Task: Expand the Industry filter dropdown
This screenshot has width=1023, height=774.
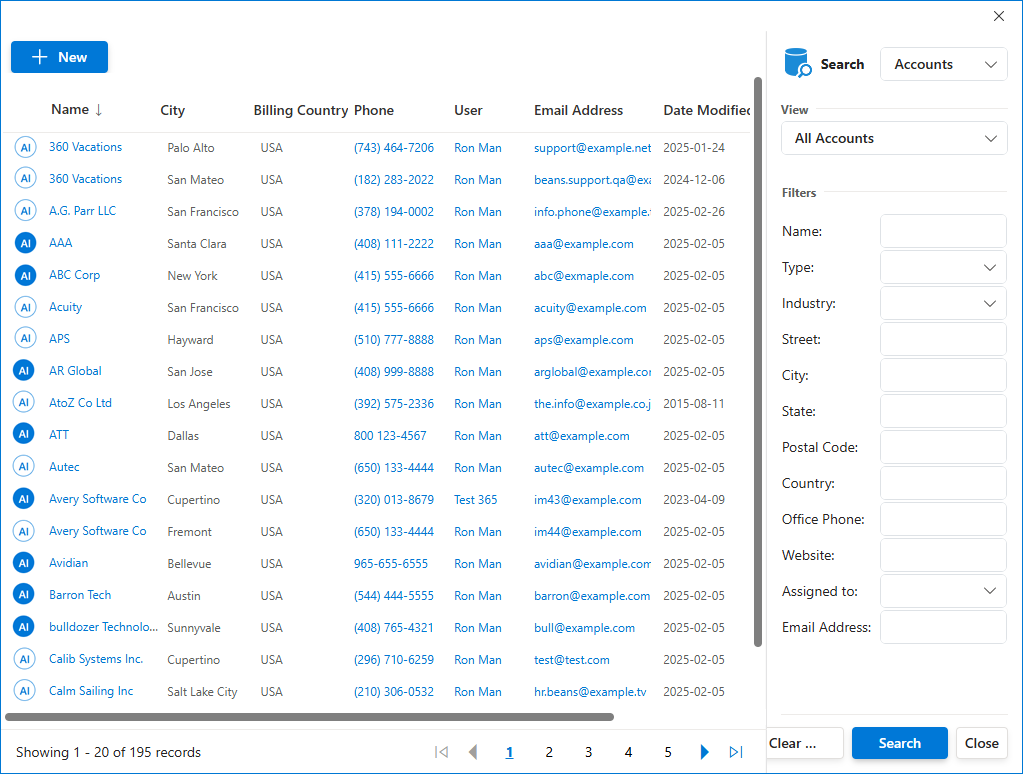Action: click(943, 303)
